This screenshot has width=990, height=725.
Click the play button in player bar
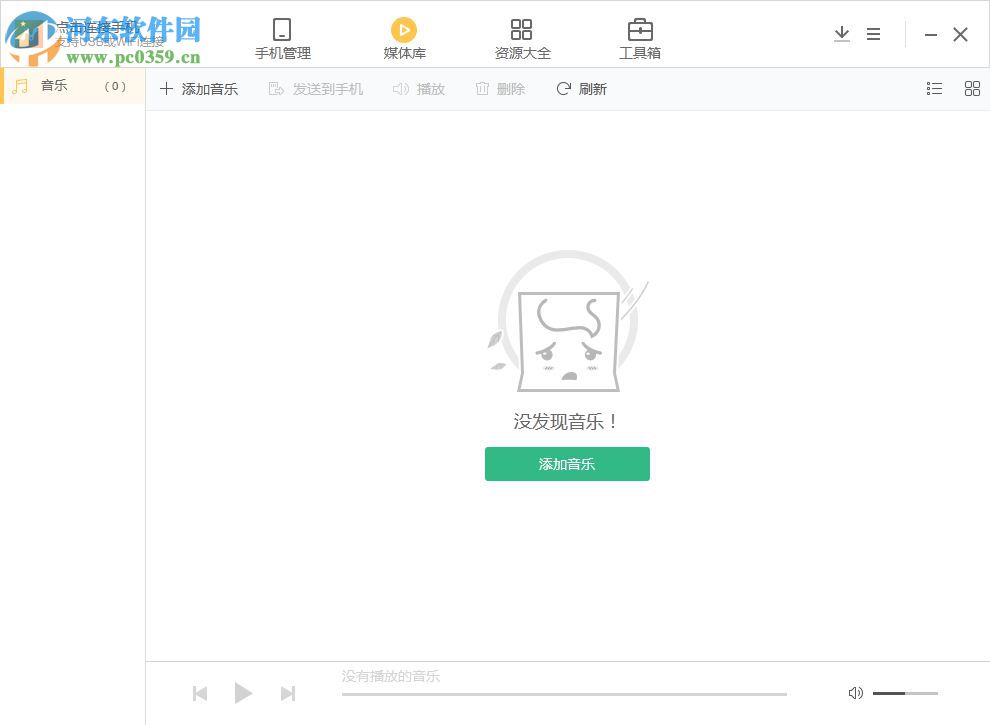click(244, 693)
